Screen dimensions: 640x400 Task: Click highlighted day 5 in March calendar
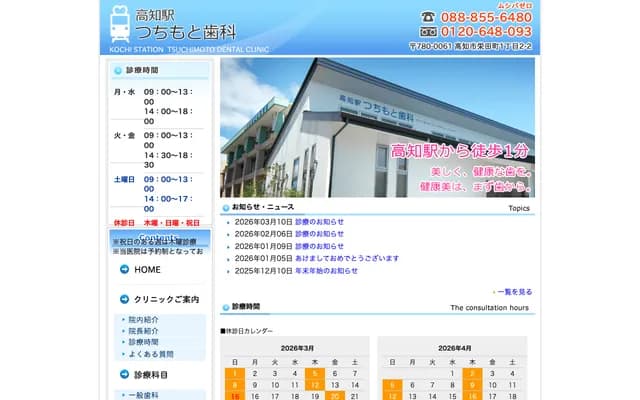[x=315, y=373]
